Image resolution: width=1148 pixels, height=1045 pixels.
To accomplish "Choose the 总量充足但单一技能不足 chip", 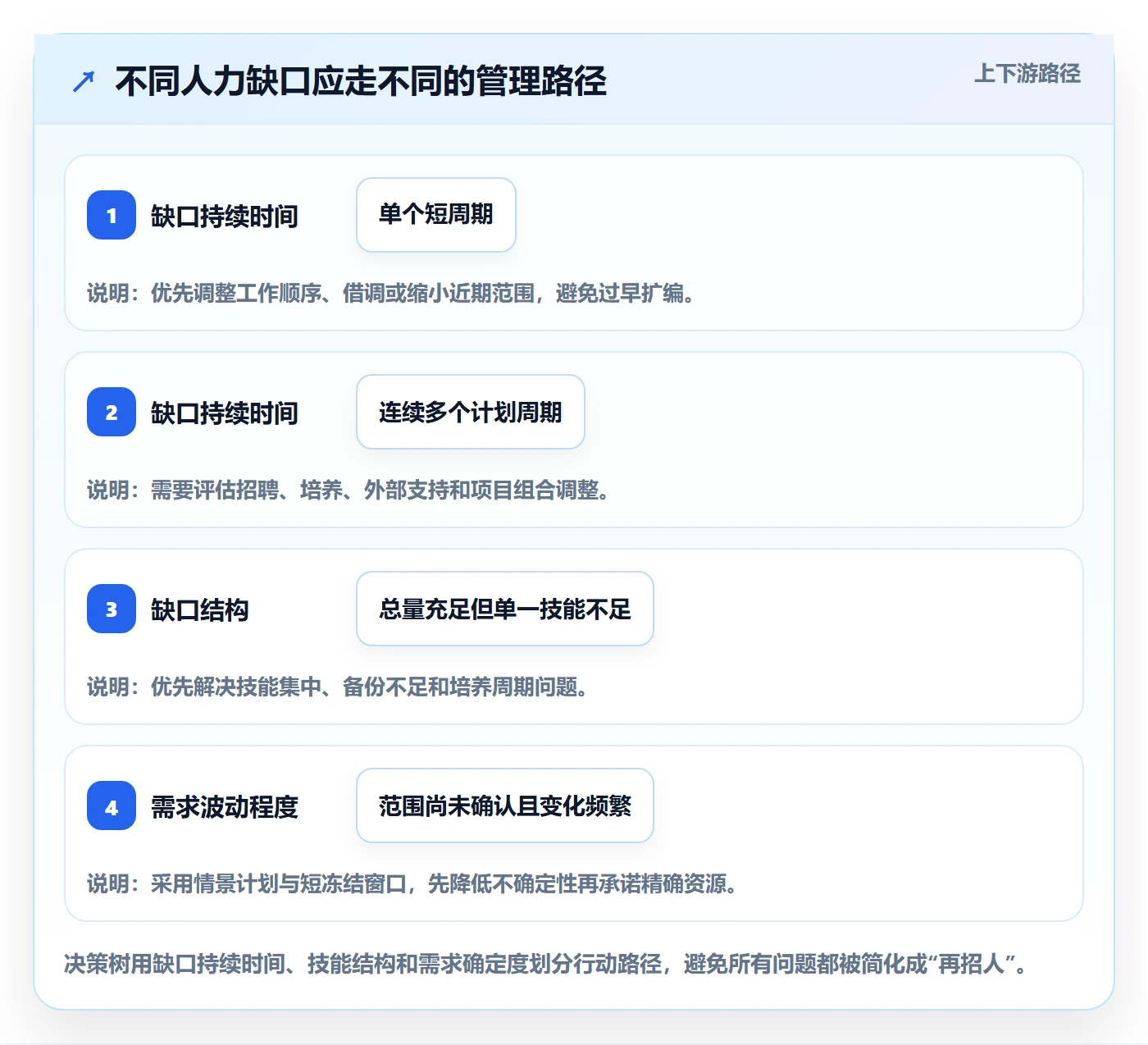I will click(505, 609).
